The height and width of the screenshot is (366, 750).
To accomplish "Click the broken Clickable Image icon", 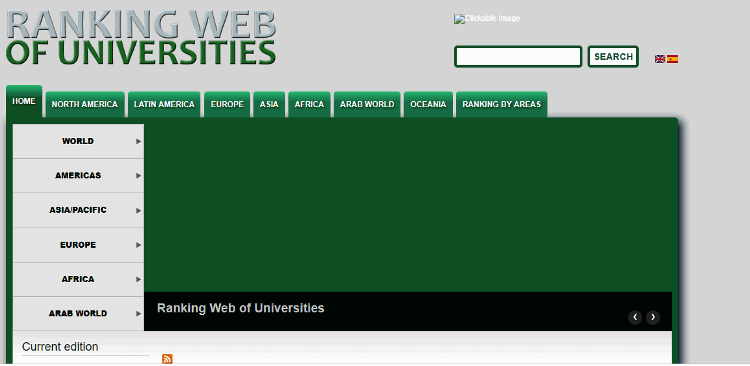I will [486, 19].
